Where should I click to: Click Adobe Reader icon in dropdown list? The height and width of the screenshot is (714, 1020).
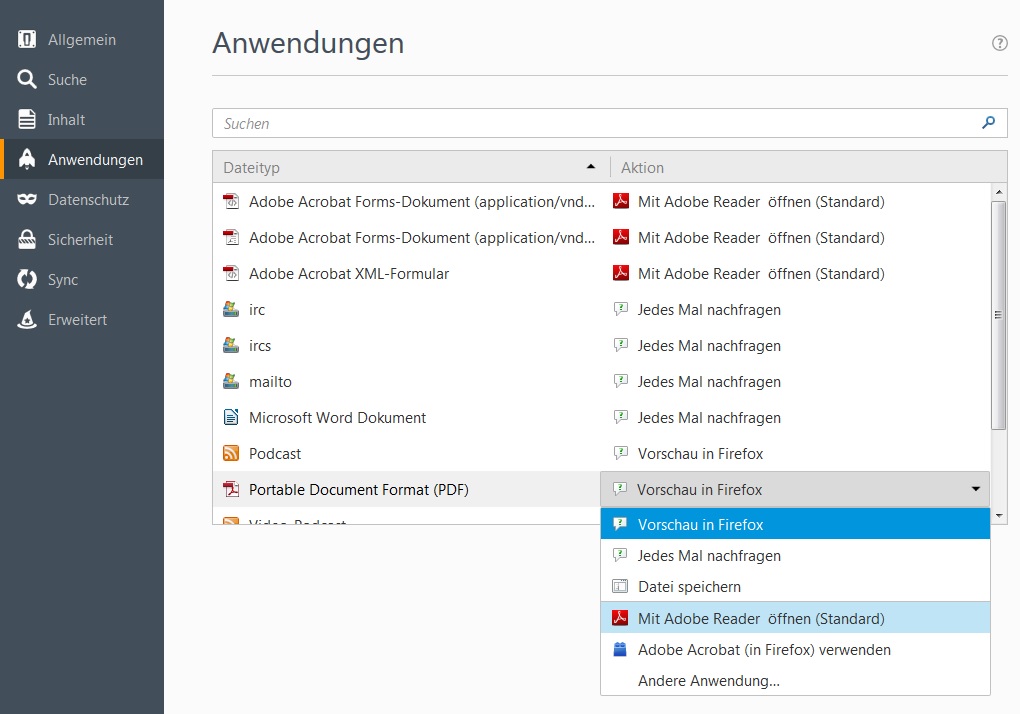tap(620, 618)
